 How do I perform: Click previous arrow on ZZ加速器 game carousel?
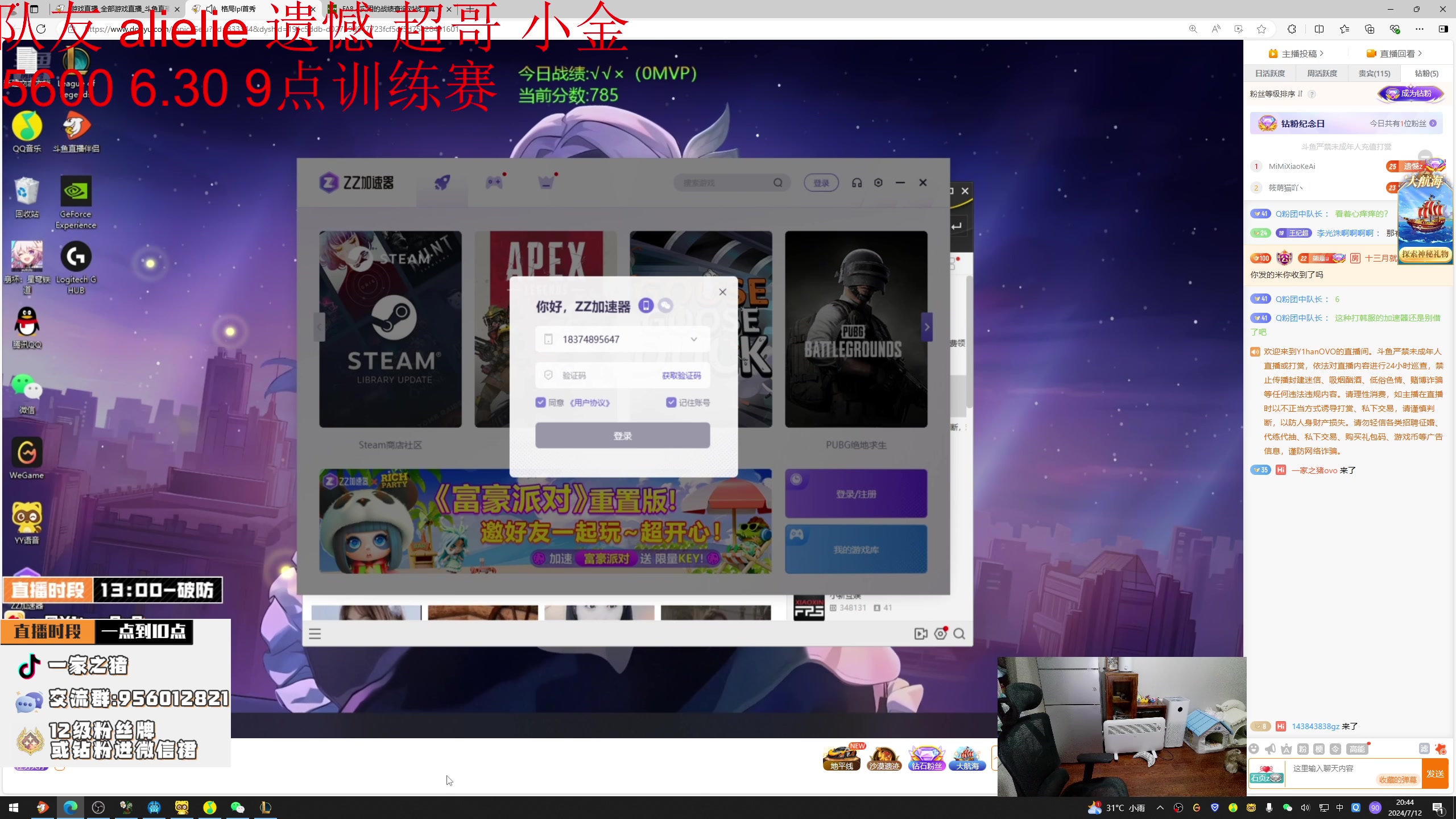tap(320, 327)
